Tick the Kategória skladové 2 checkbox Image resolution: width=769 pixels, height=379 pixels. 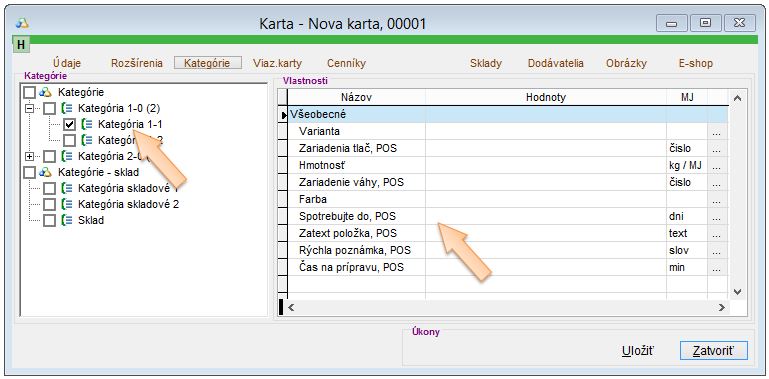49,204
